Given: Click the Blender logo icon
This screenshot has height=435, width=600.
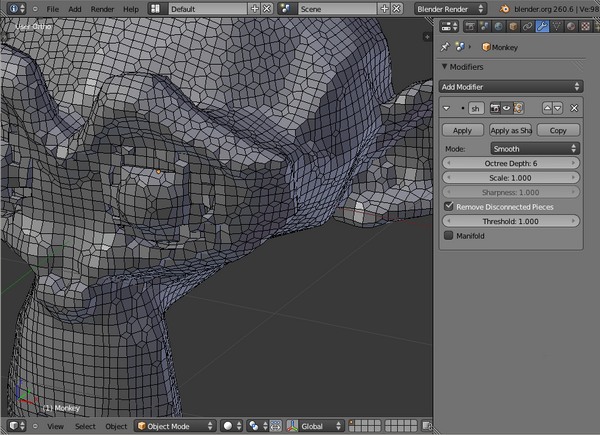Looking at the screenshot, I should click(504, 9).
